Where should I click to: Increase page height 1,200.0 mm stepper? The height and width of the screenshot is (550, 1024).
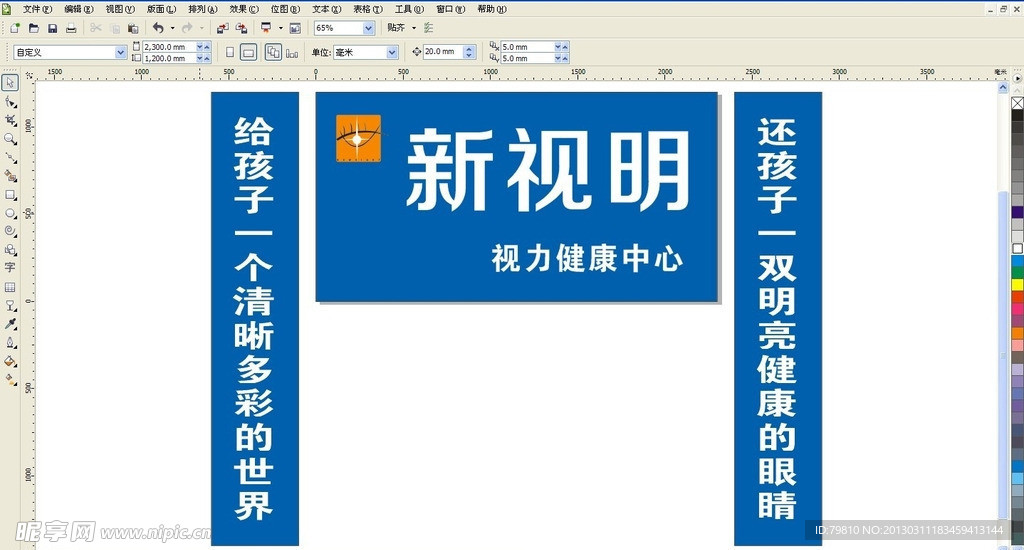click(x=207, y=58)
